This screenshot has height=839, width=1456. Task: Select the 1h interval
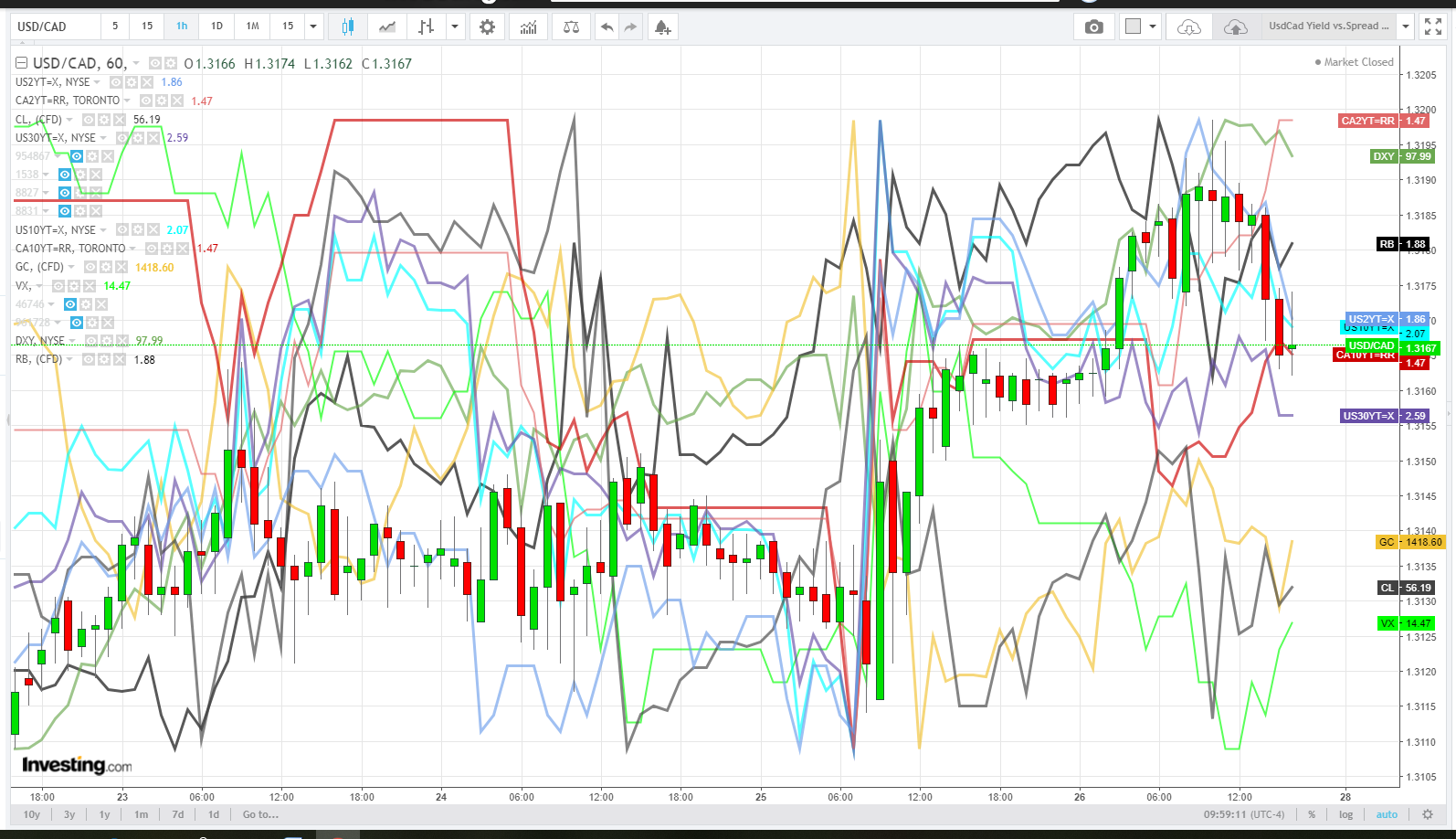tap(182, 27)
